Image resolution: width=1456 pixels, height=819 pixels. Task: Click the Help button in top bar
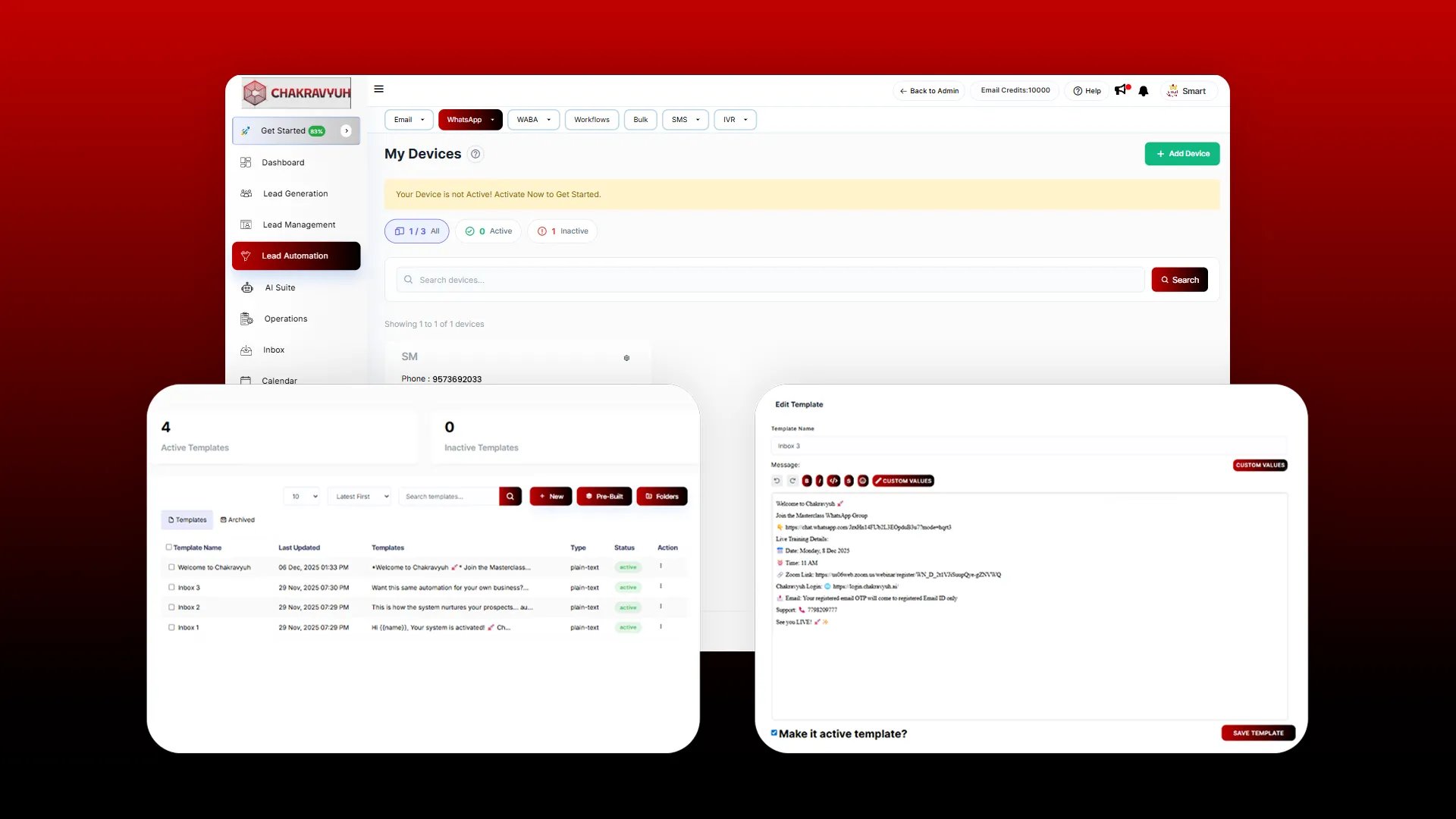click(x=1087, y=91)
